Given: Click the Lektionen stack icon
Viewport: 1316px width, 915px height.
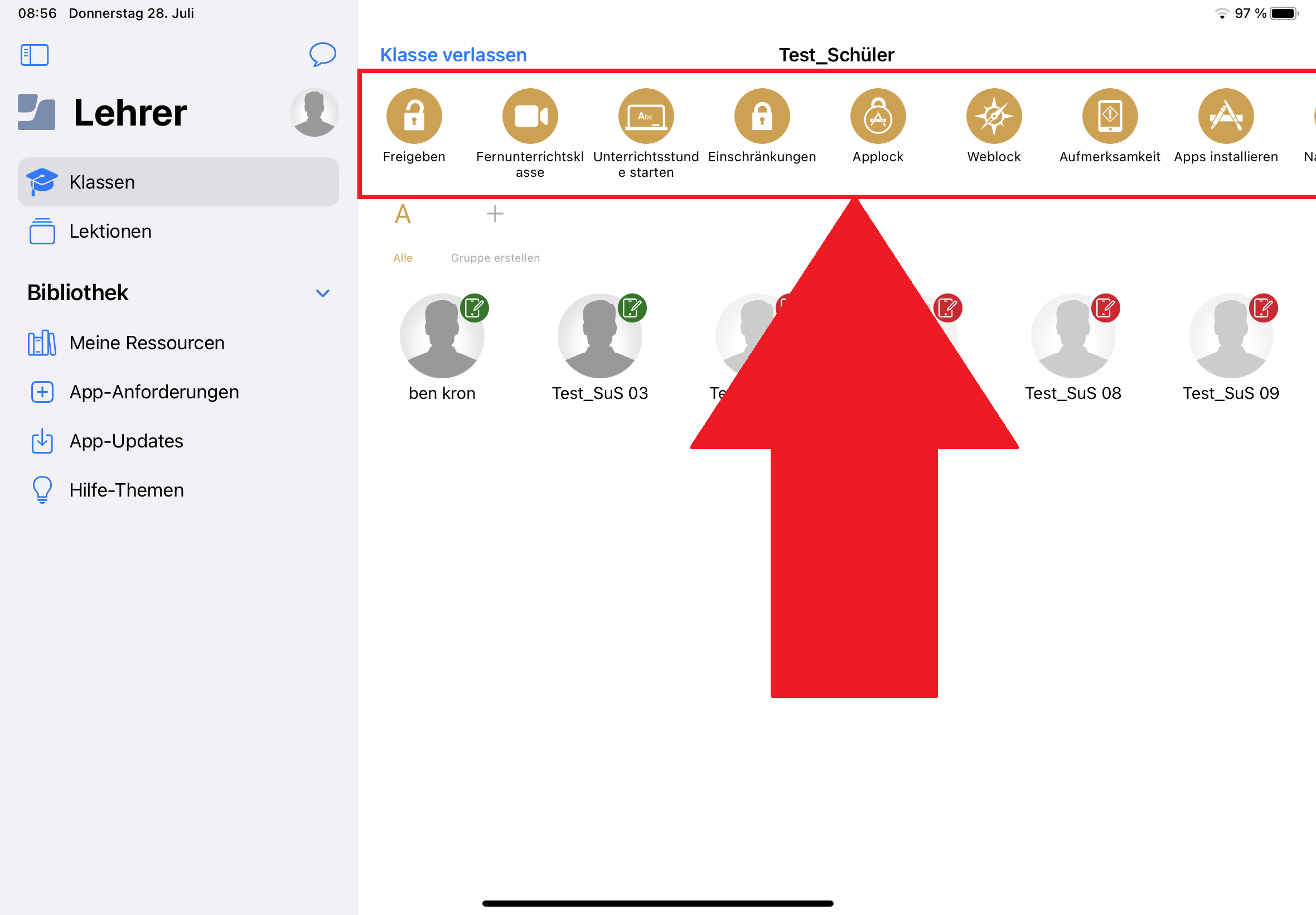Looking at the screenshot, I should (x=42, y=231).
